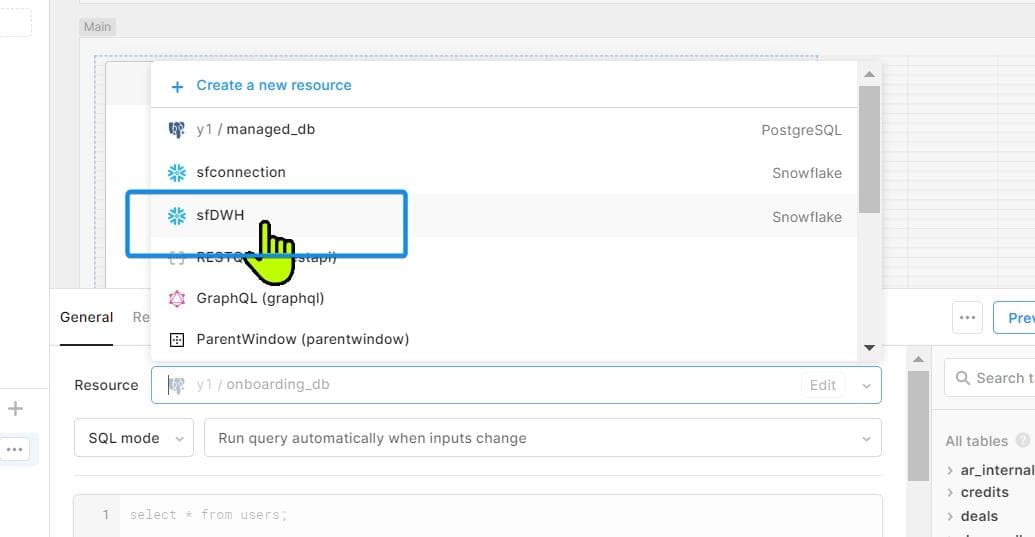Image resolution: width=1035 pixels, height=537 pixels.
Task: Click the ParentWindow resource icon
Action: coord(177,340)
